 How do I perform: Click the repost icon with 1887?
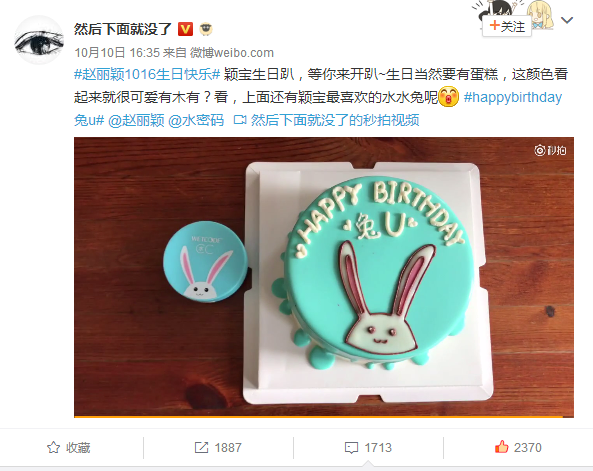[x=201, y=448]
